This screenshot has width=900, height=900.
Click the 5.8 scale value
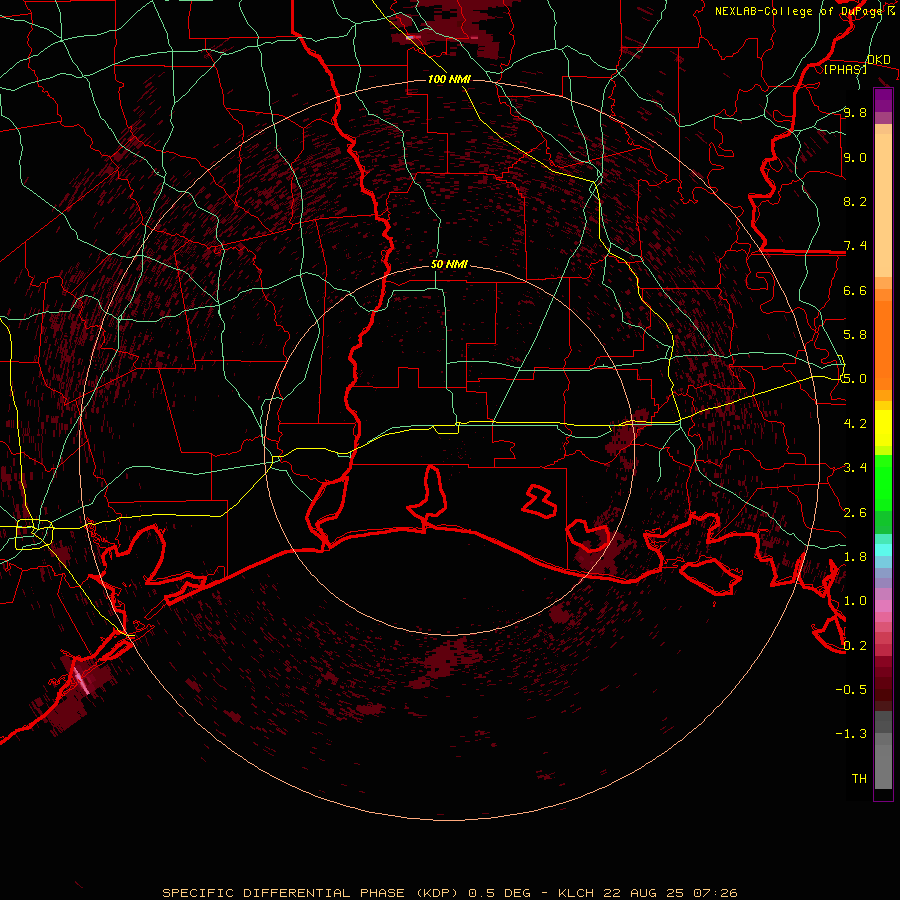click(x=855, y=335)
